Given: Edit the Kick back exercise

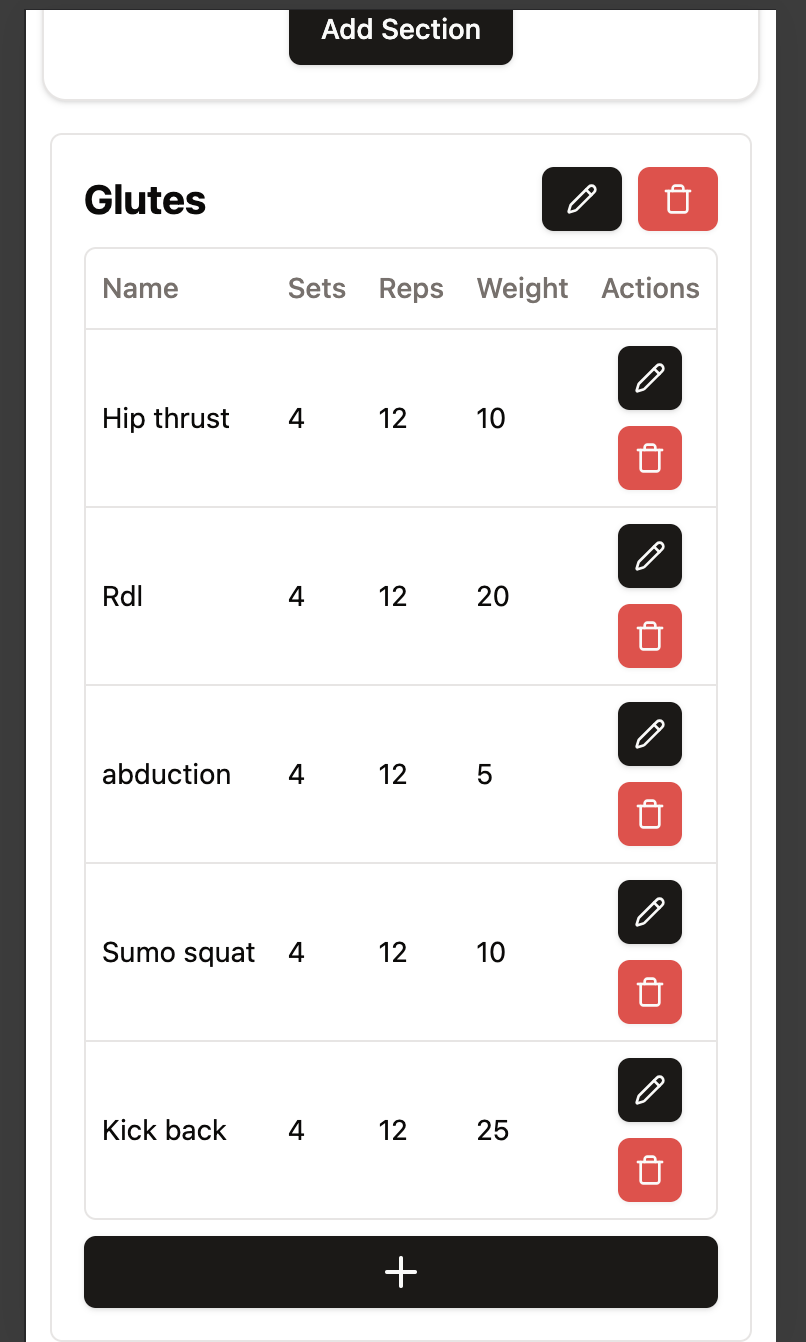Looking at the screenshot, I should [649, 1090].
